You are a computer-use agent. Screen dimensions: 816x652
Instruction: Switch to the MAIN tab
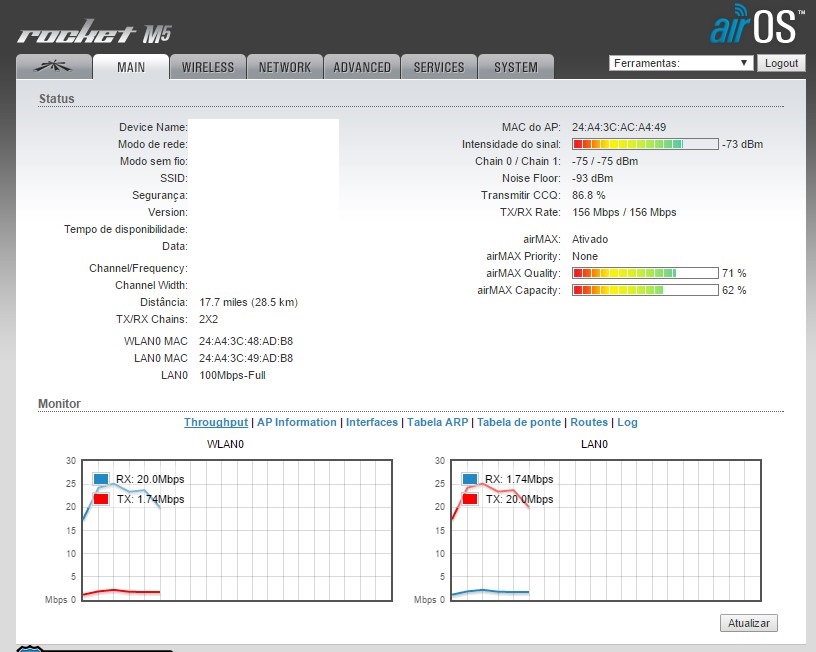(131, 67)
